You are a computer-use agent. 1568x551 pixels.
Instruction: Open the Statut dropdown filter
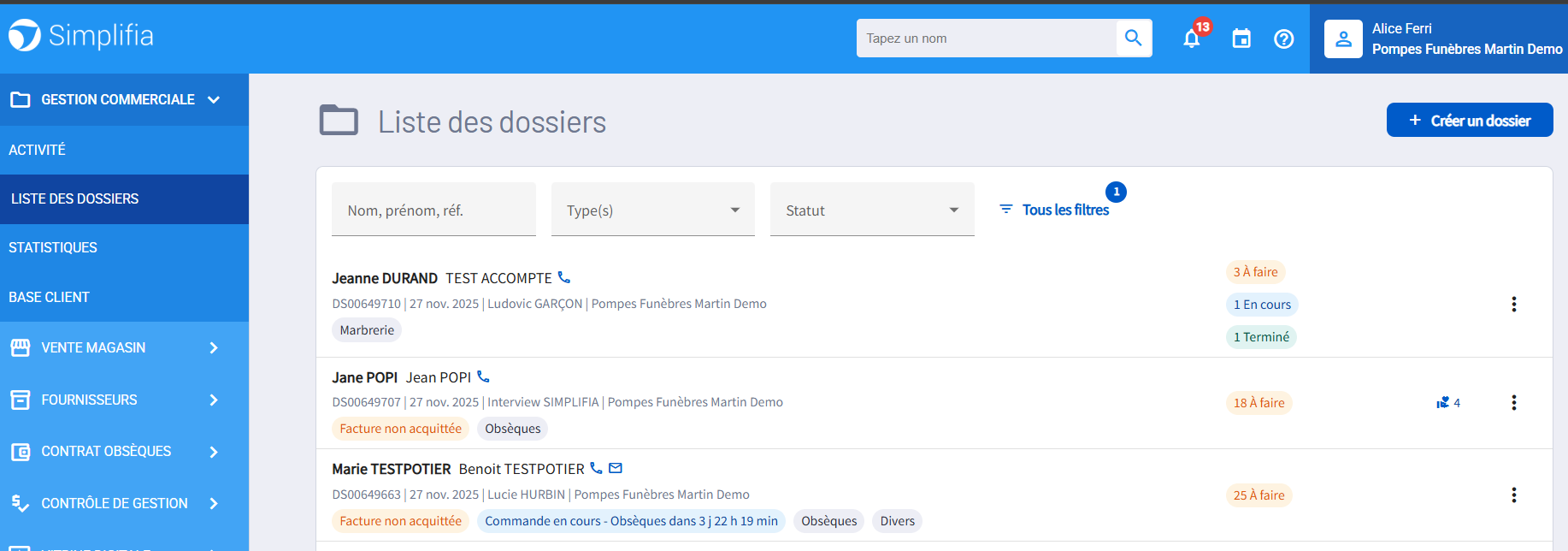(x=871, y=210)
